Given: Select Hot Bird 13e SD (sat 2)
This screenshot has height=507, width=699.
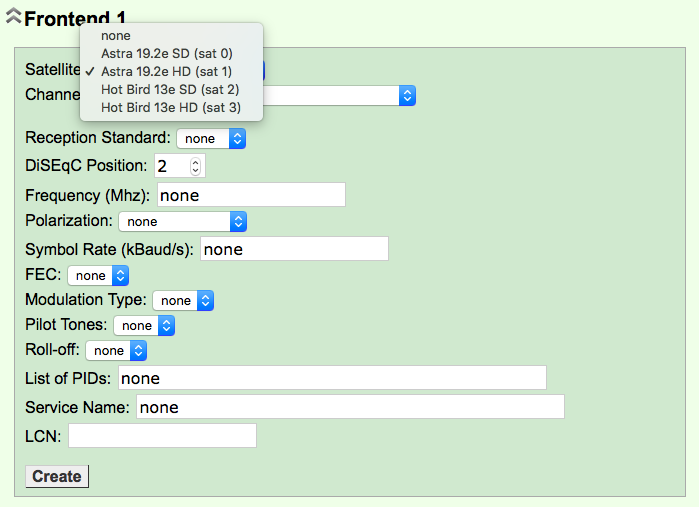Looking at the screenshot, I should tap(171, 90).
